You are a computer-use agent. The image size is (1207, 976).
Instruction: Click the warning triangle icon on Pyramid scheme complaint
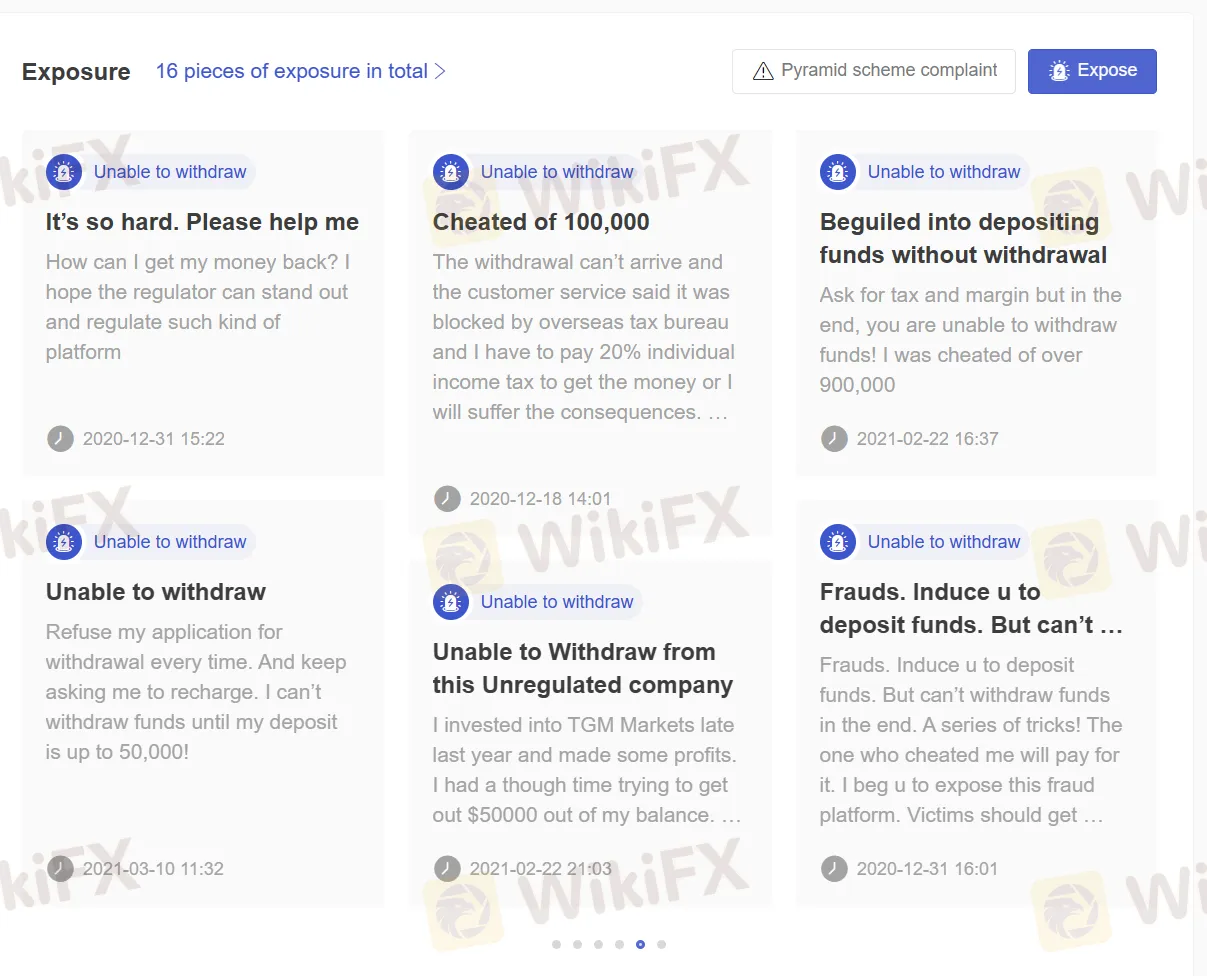coord(762,70)
